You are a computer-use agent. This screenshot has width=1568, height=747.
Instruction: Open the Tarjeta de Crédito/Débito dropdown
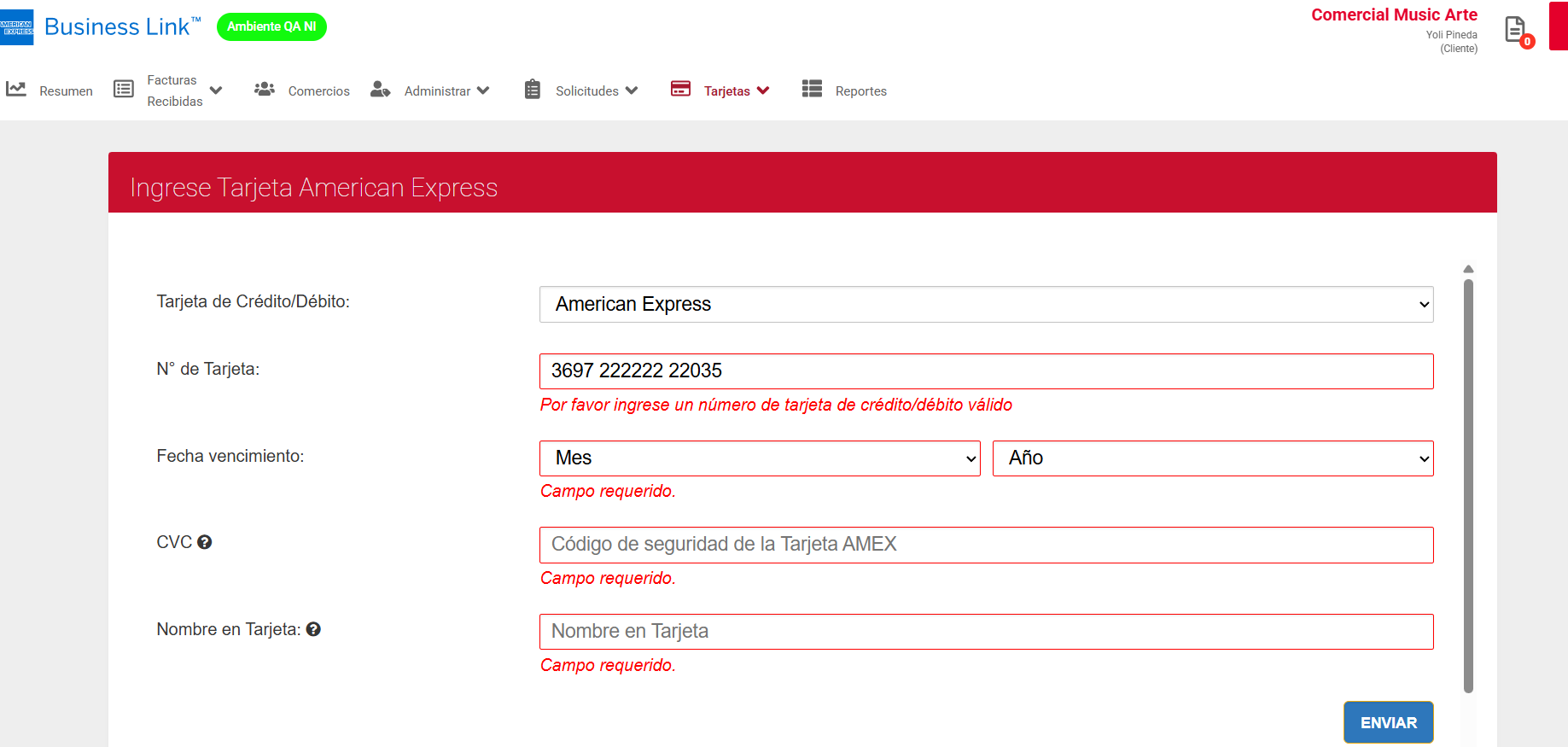pyautogui.click(x=986, y=305)
